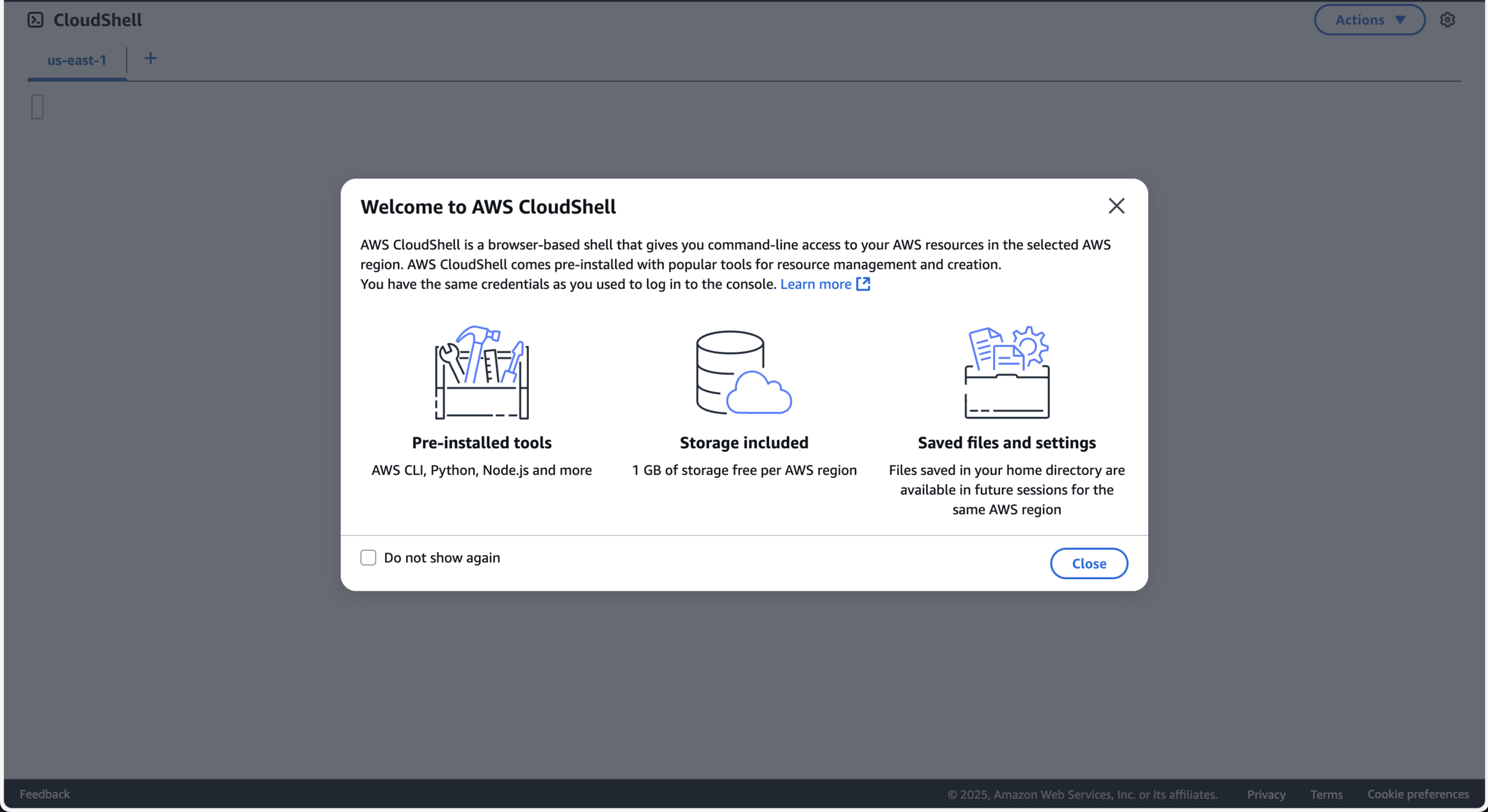This screenshot has width=1488, height=812.
Task: Expand the Actions dropdown menu
Action: point(1360,20)
